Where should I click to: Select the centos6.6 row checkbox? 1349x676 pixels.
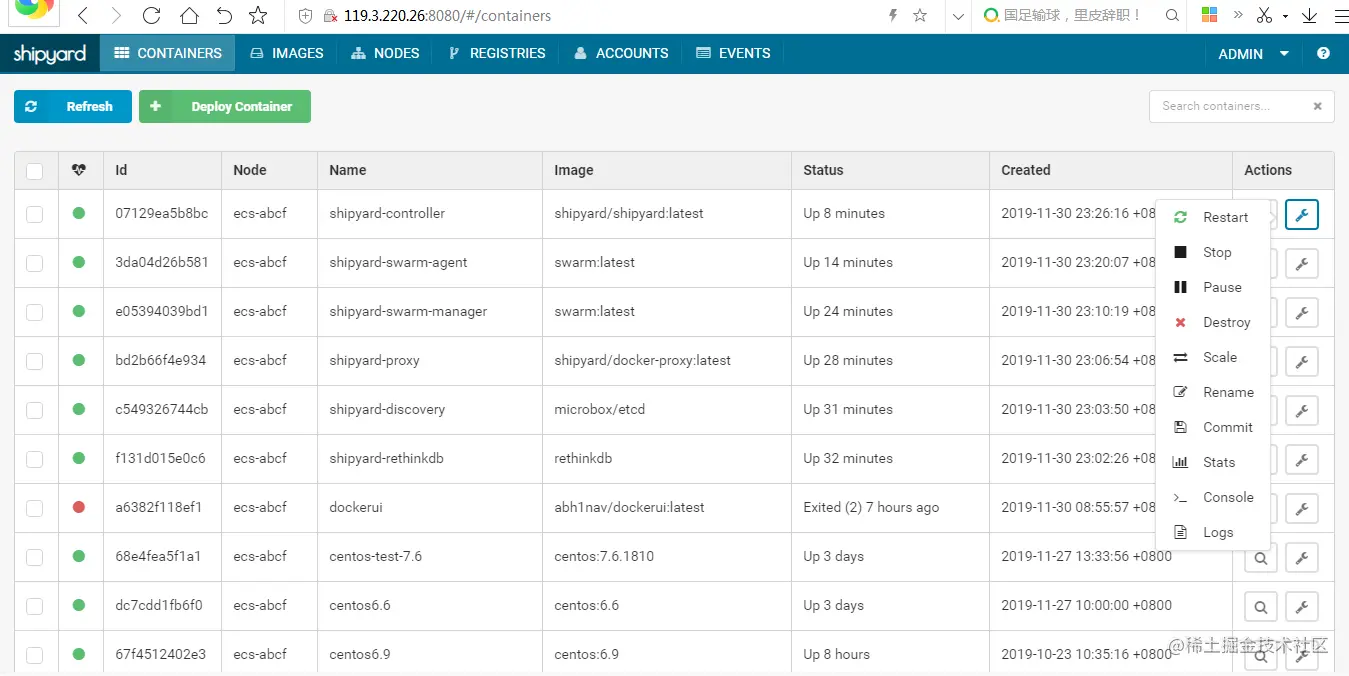click(x=35, y=606)
